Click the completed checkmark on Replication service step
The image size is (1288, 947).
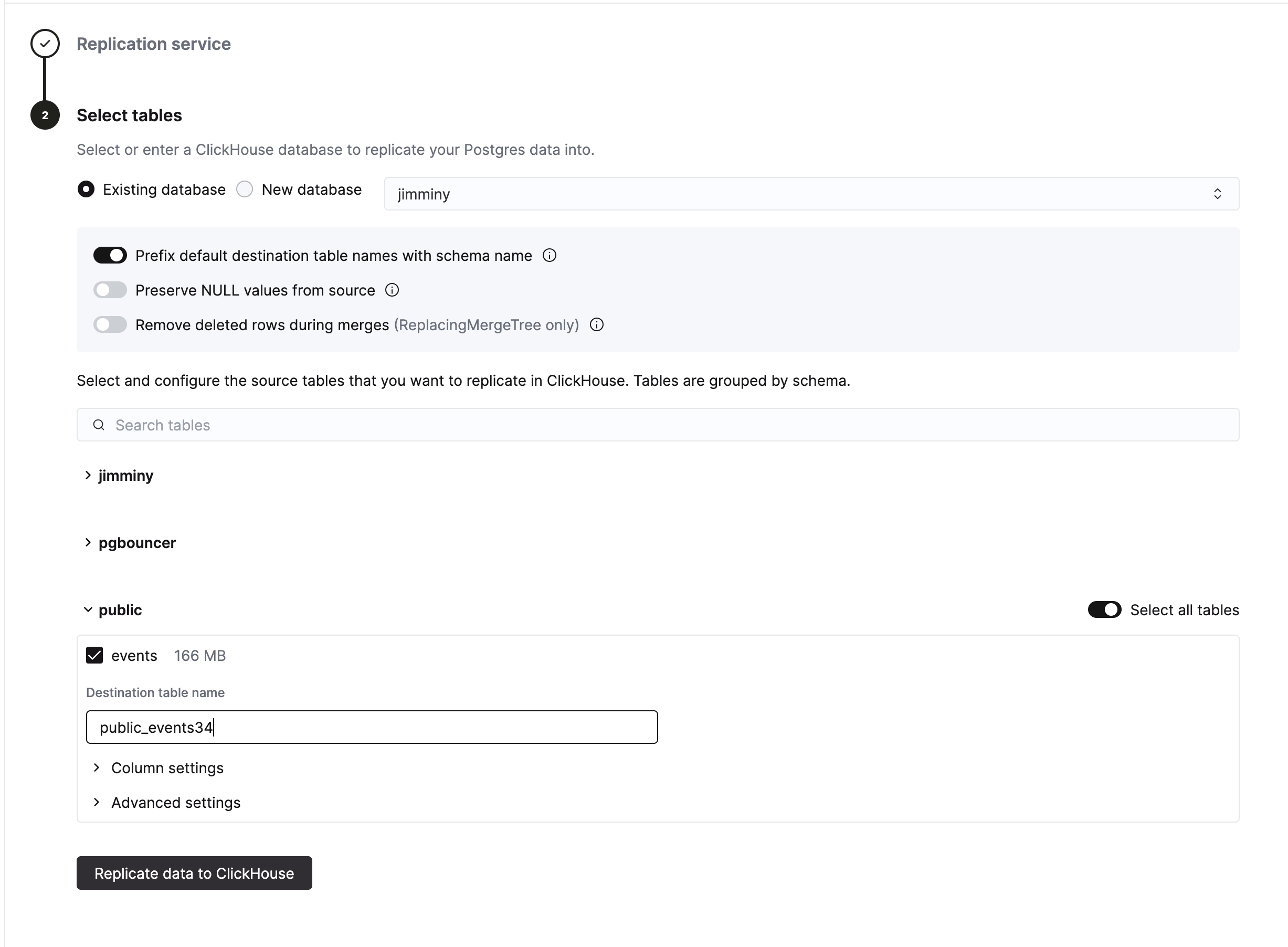[x=45, y=43]
